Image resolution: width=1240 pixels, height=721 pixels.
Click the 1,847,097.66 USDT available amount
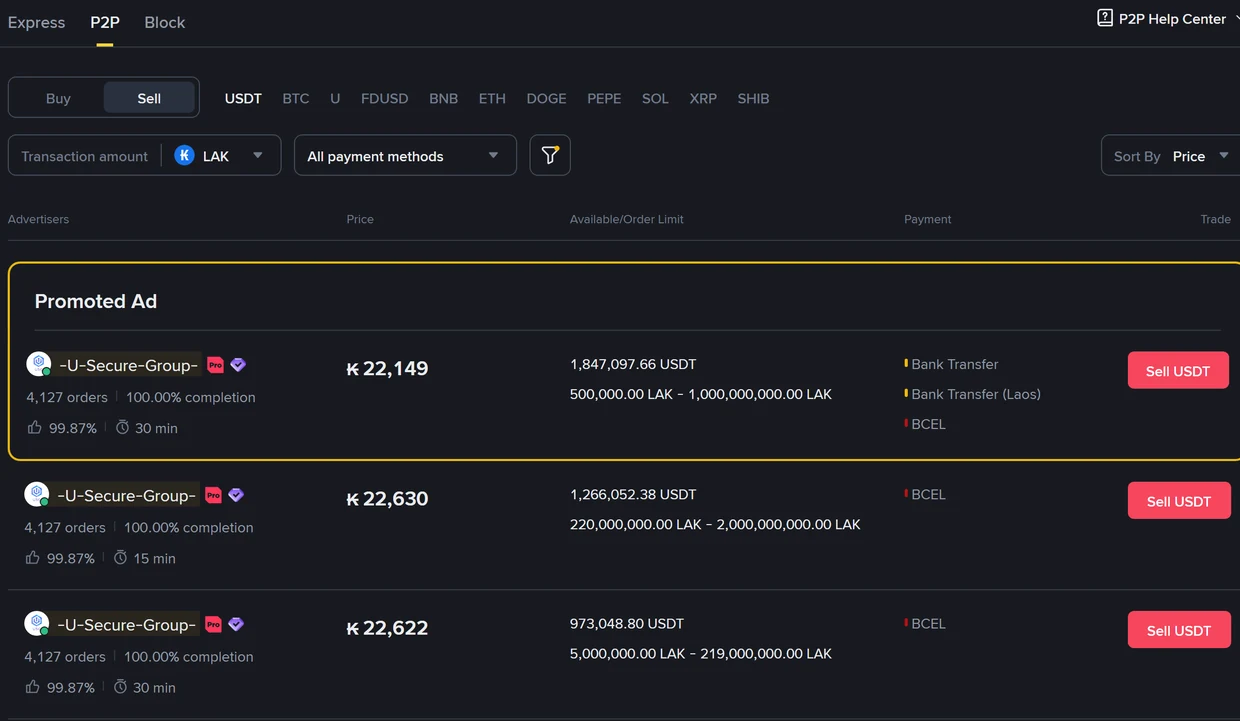(633, 364)
